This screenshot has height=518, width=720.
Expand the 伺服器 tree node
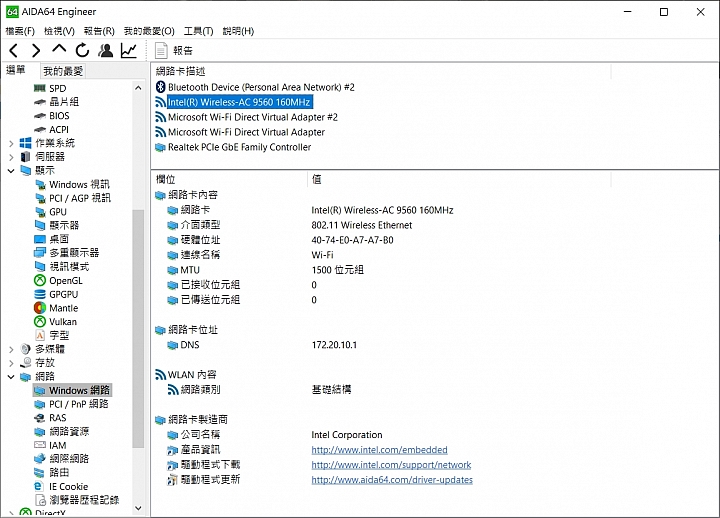click(11, 157)
